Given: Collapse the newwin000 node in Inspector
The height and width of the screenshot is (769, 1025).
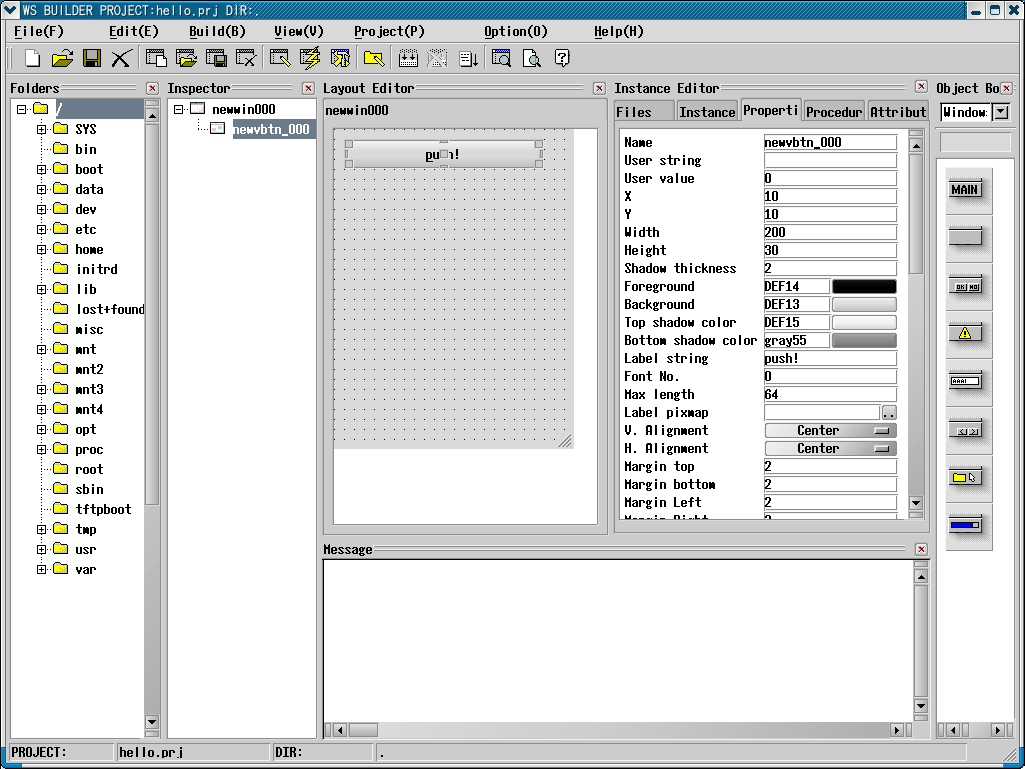Looking at the screenshot, I should [178, 109].
